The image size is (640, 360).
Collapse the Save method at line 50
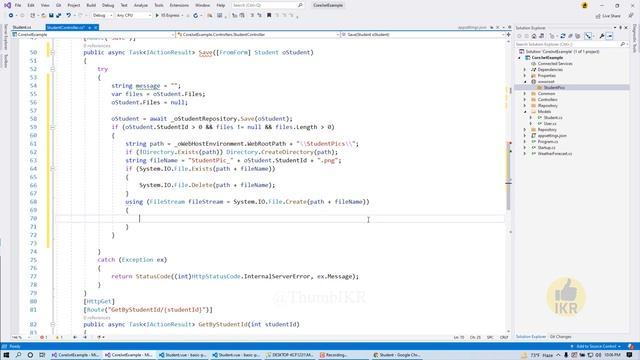52,52
